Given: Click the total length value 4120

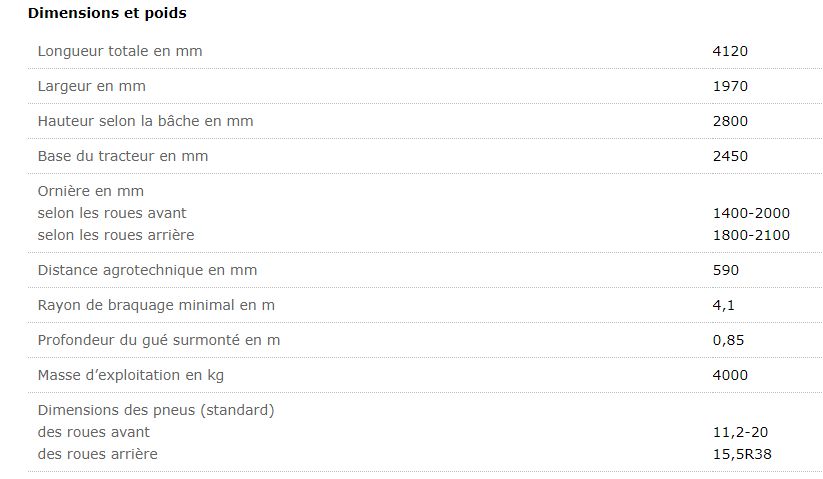Looking at the screenshot, I should (730, 51).
